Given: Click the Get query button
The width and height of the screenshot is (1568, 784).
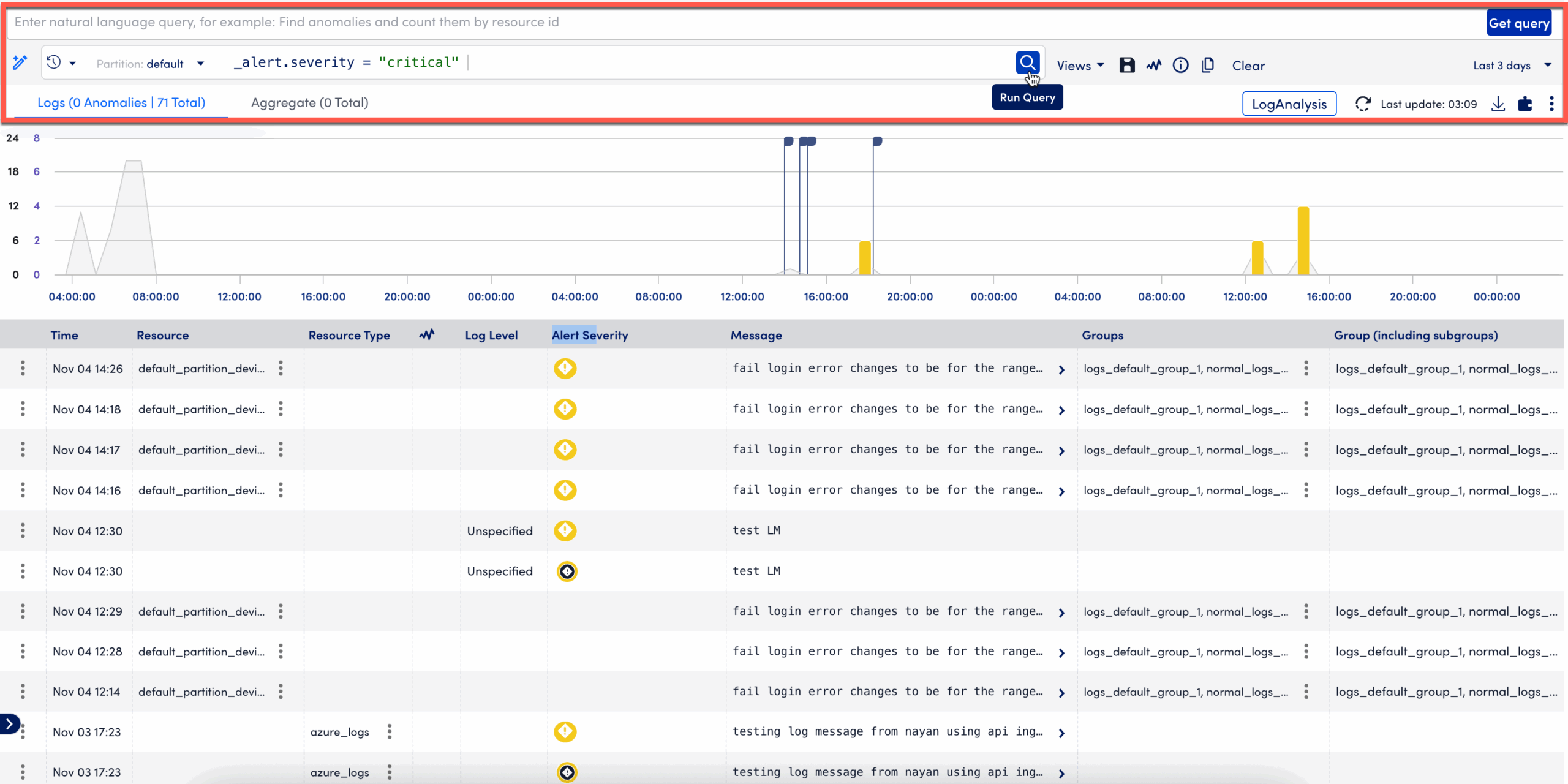Looking at the screenshot, I should click(1519, 23).
